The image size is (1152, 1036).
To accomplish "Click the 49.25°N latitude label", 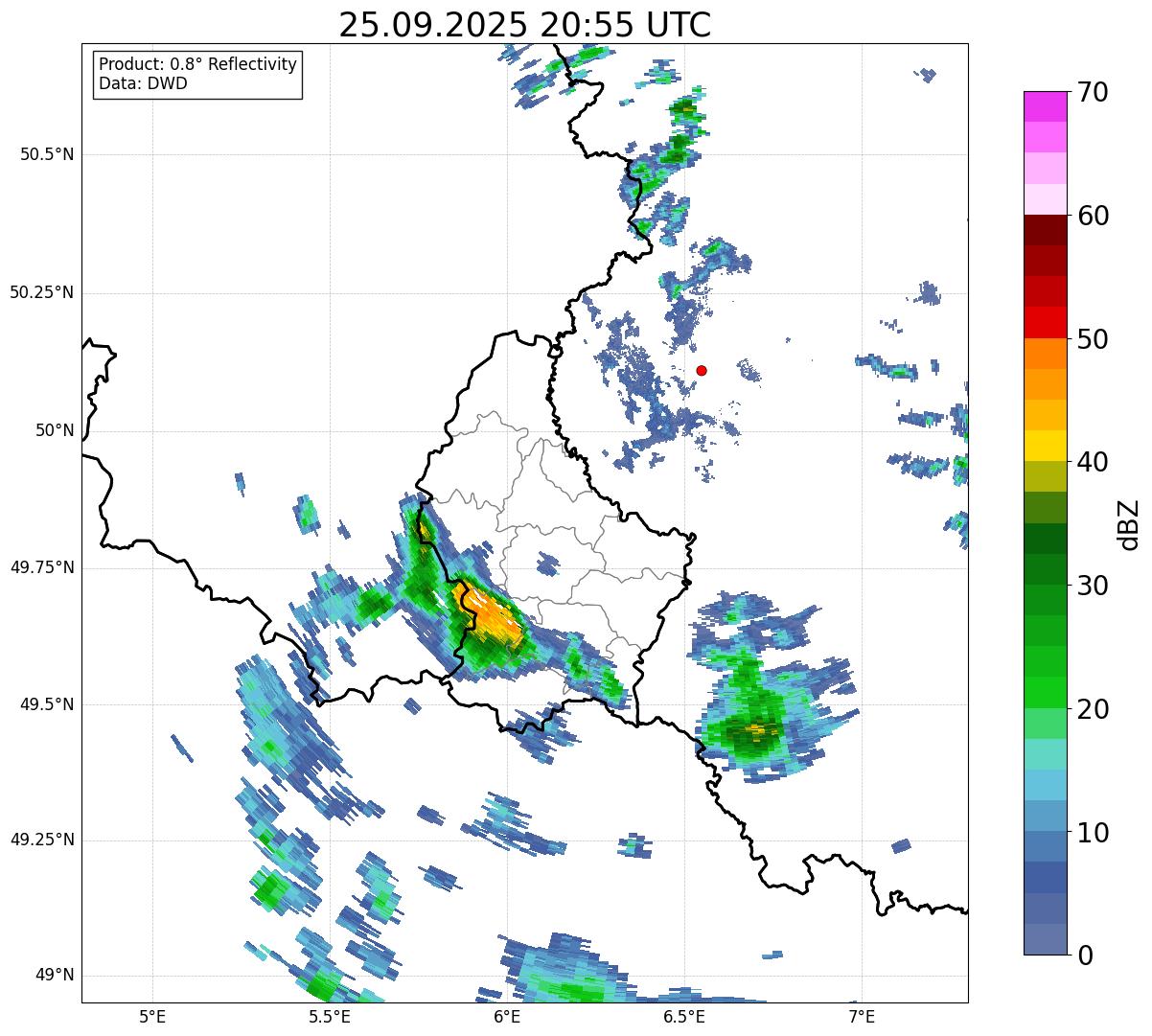I will pos(42,840).
